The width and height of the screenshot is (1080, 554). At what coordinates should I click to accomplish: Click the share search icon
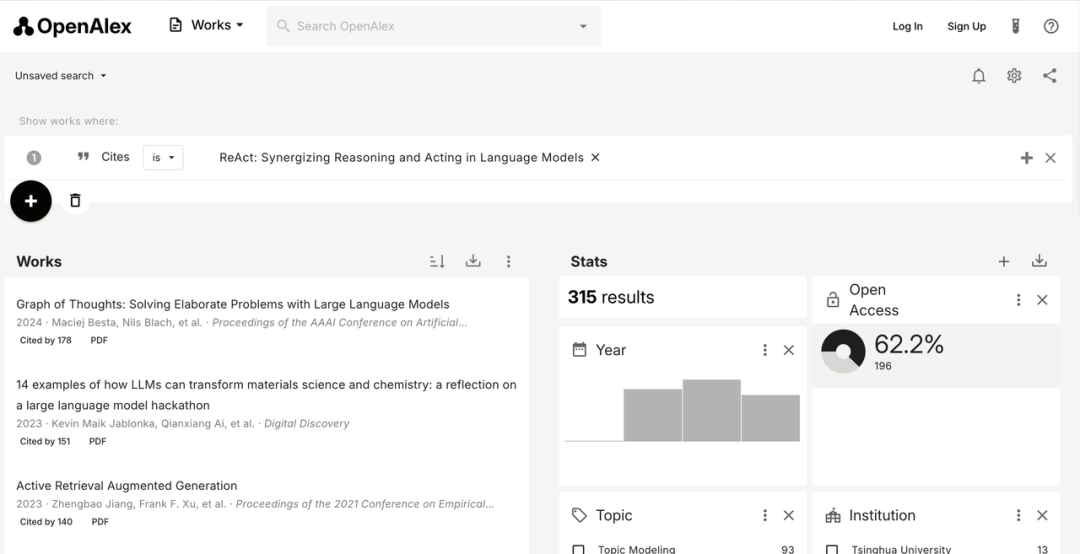coord(1049,76)
